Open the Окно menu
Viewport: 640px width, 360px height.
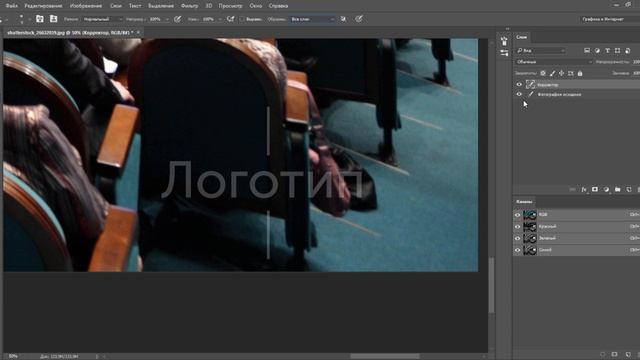pos(256,6)
